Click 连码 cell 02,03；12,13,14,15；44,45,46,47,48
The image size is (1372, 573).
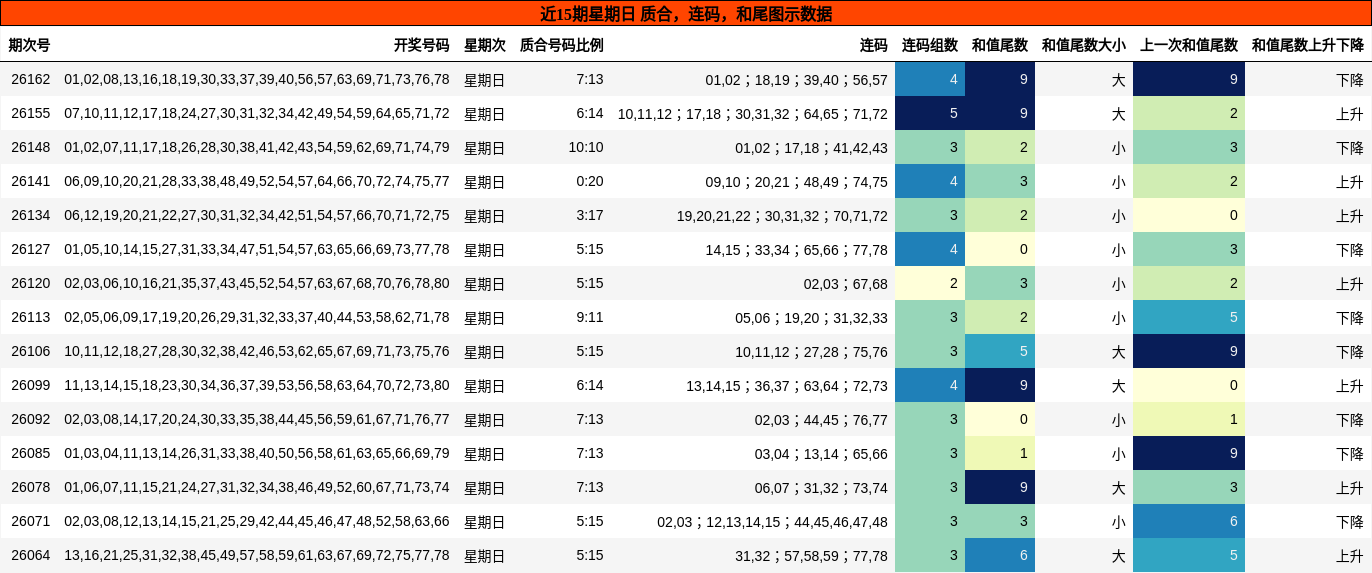tap(772, 521)
